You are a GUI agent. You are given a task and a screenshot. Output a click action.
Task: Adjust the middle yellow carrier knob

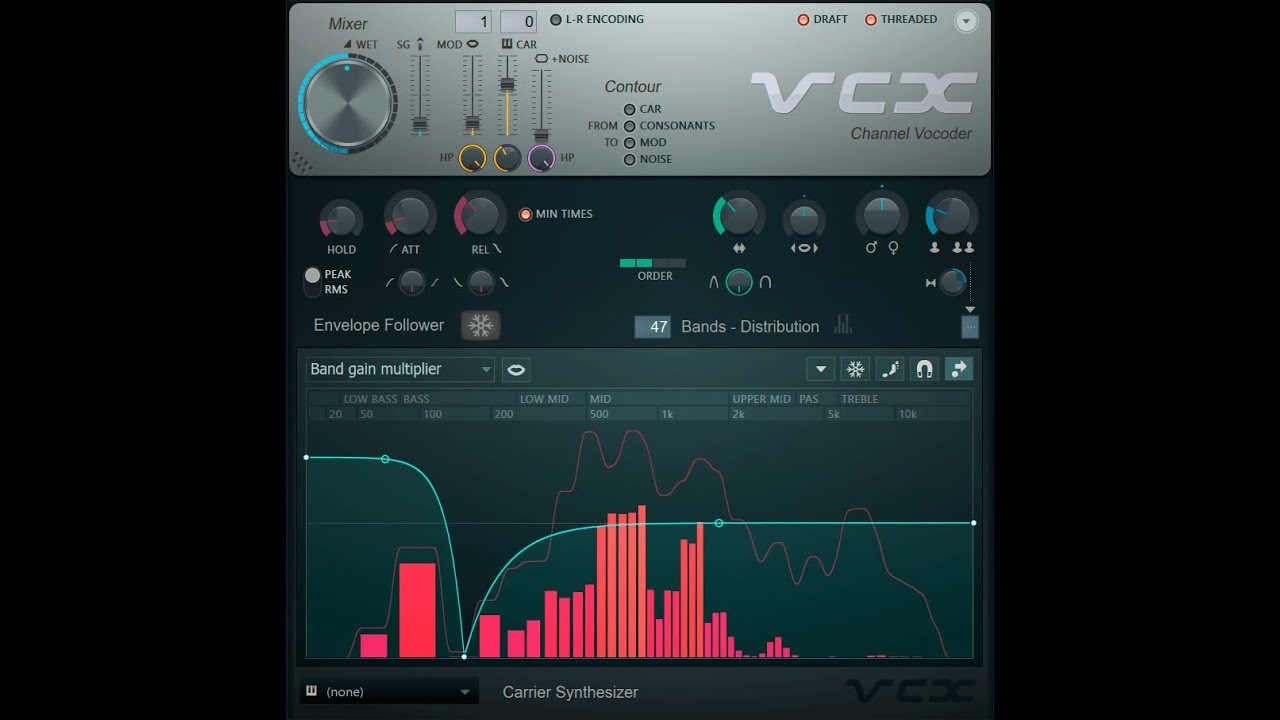(x=507, y=158)
